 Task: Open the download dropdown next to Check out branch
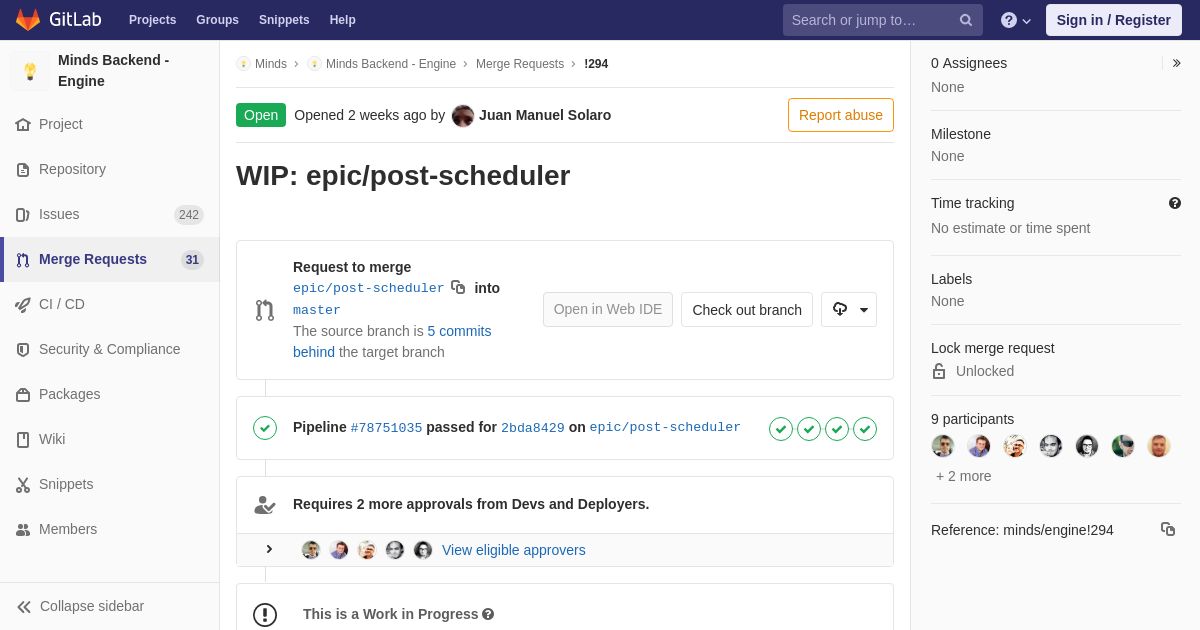(x=849, y=310)
